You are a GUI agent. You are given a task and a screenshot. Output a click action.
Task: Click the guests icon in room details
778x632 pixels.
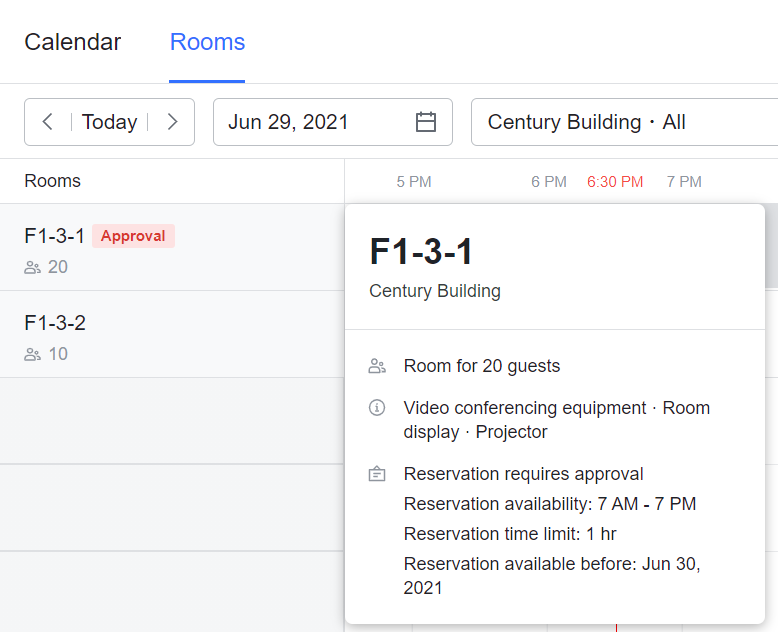tap(377, 366)
